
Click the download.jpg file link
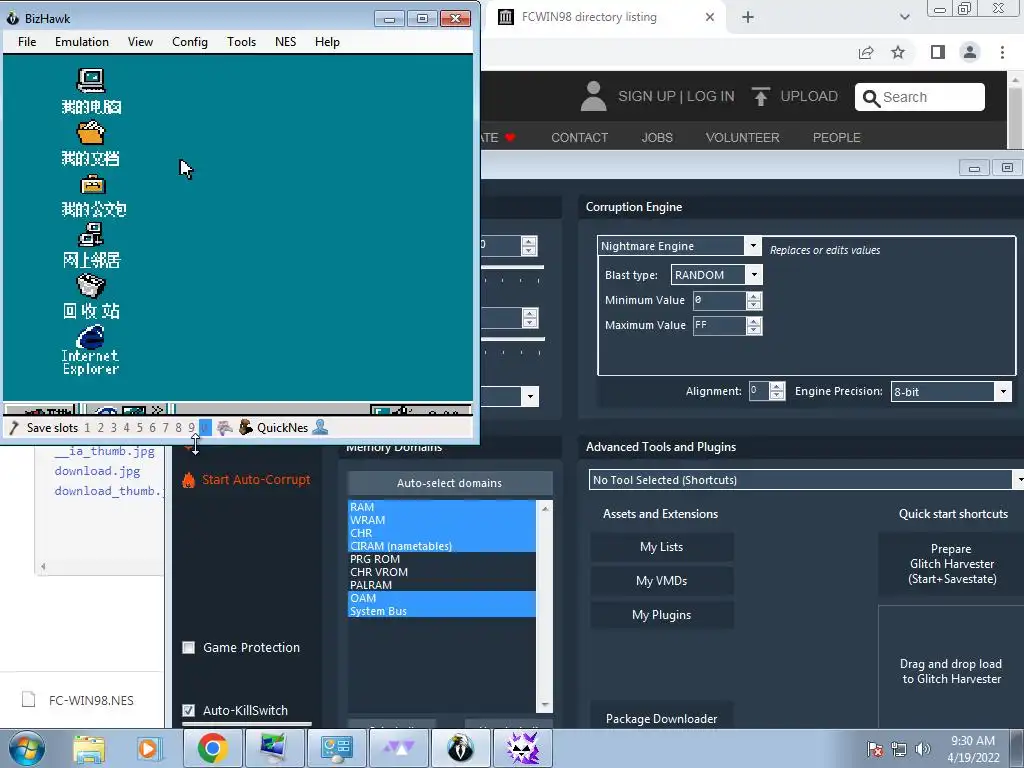(97, 471)
